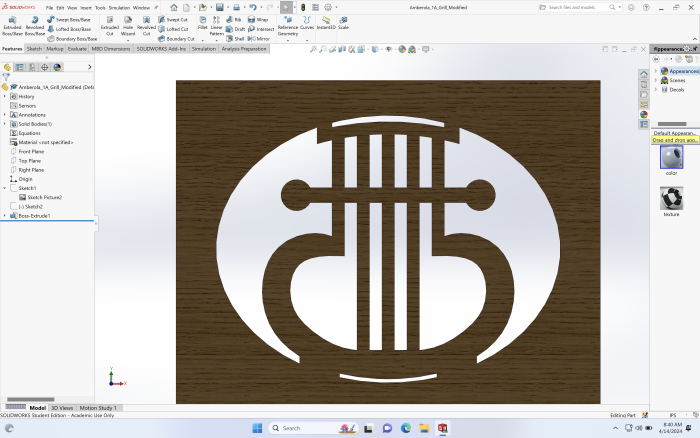Select the color appearance swatch
700x438 pixels.
671,160
